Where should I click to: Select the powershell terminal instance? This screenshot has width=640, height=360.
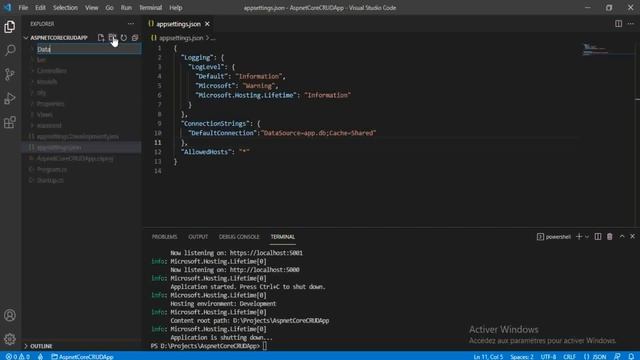tap(554, 237)
